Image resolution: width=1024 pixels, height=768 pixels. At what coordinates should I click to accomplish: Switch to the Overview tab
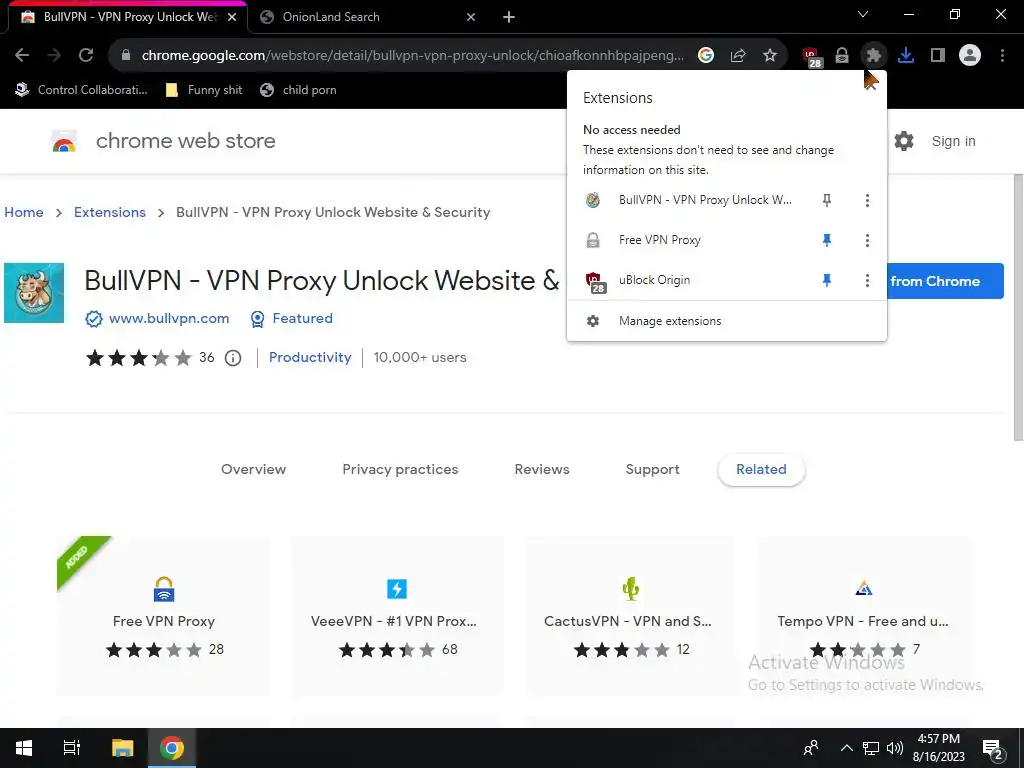[253, 470]
